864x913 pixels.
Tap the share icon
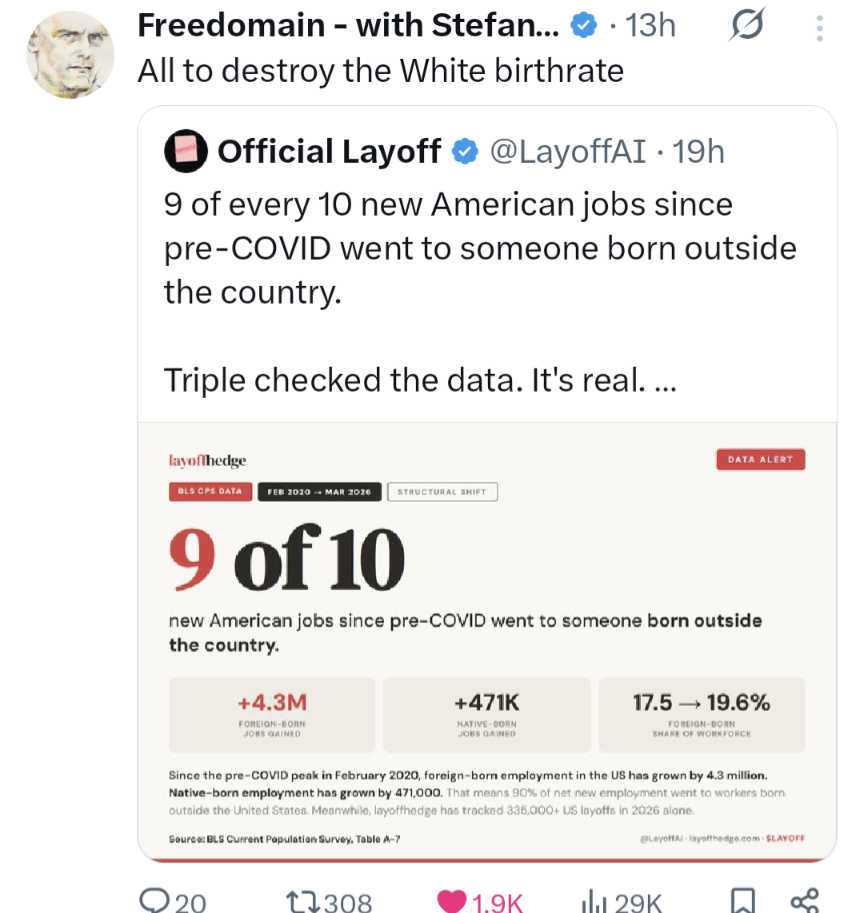point(804,900)
